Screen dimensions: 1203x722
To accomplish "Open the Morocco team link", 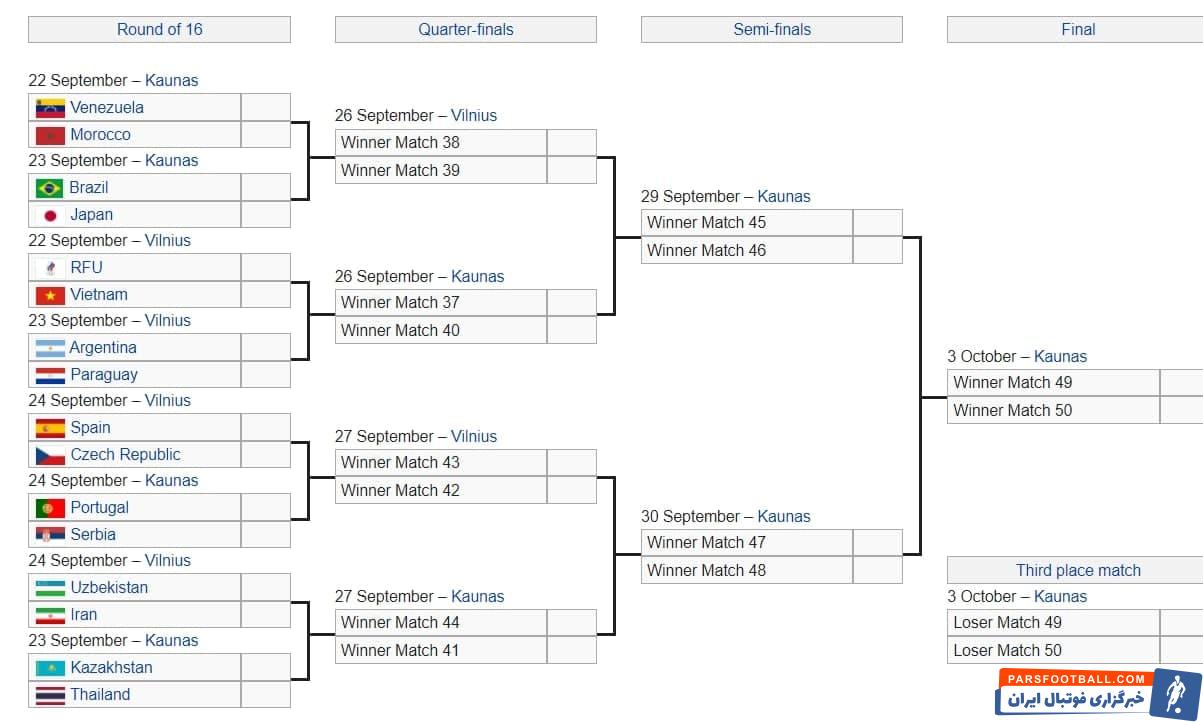I will 100,135.
